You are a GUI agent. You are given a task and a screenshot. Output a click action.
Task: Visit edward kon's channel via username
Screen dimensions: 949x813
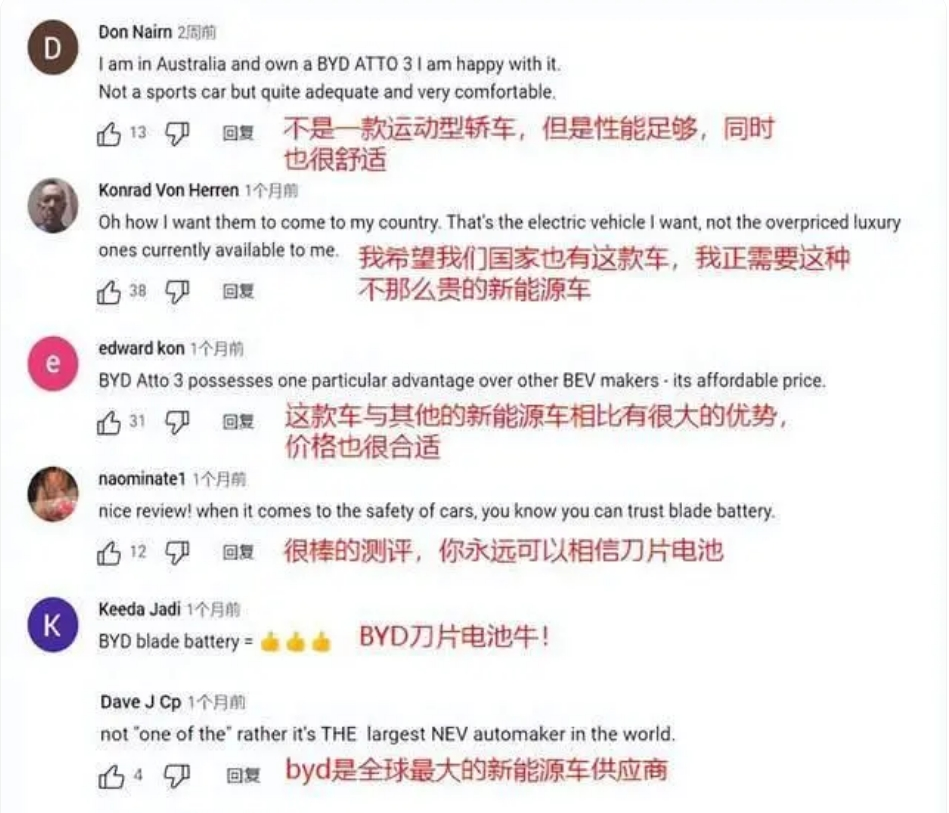tap(141, 349)
